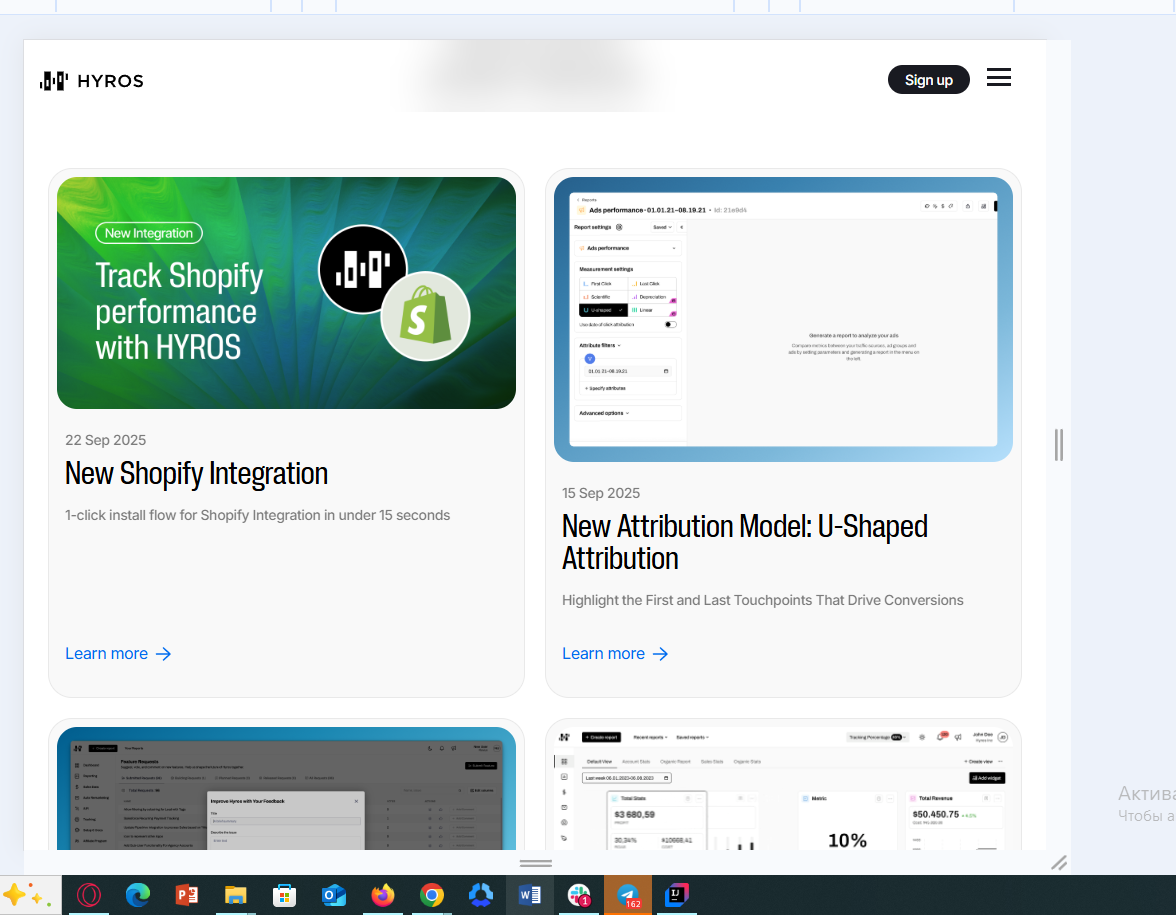Image resolution: width=1176 pixels, height=915 pixels.
Task: Grab the vertical resize handle right of the page
Action: (x=1058, y=445)
